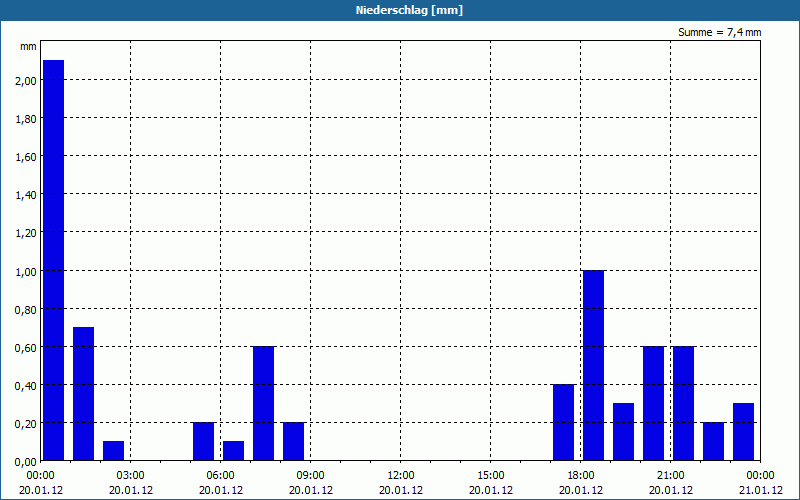Viewport: 800px width, 500px height.
Task: Click the y-axis label "2,00"
Action: pos(27,81)
